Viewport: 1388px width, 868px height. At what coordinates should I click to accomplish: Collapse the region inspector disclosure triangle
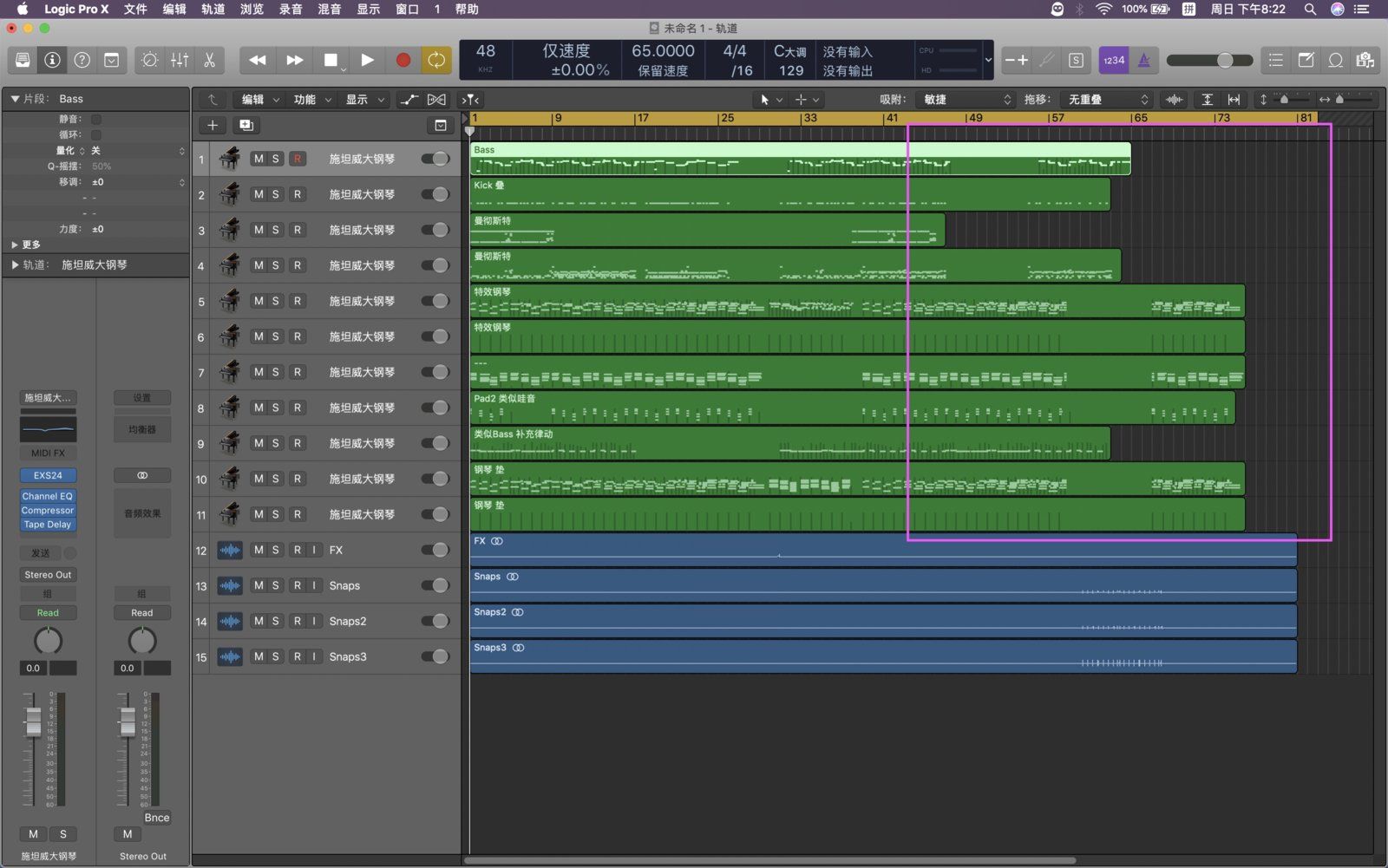(15, 99)
